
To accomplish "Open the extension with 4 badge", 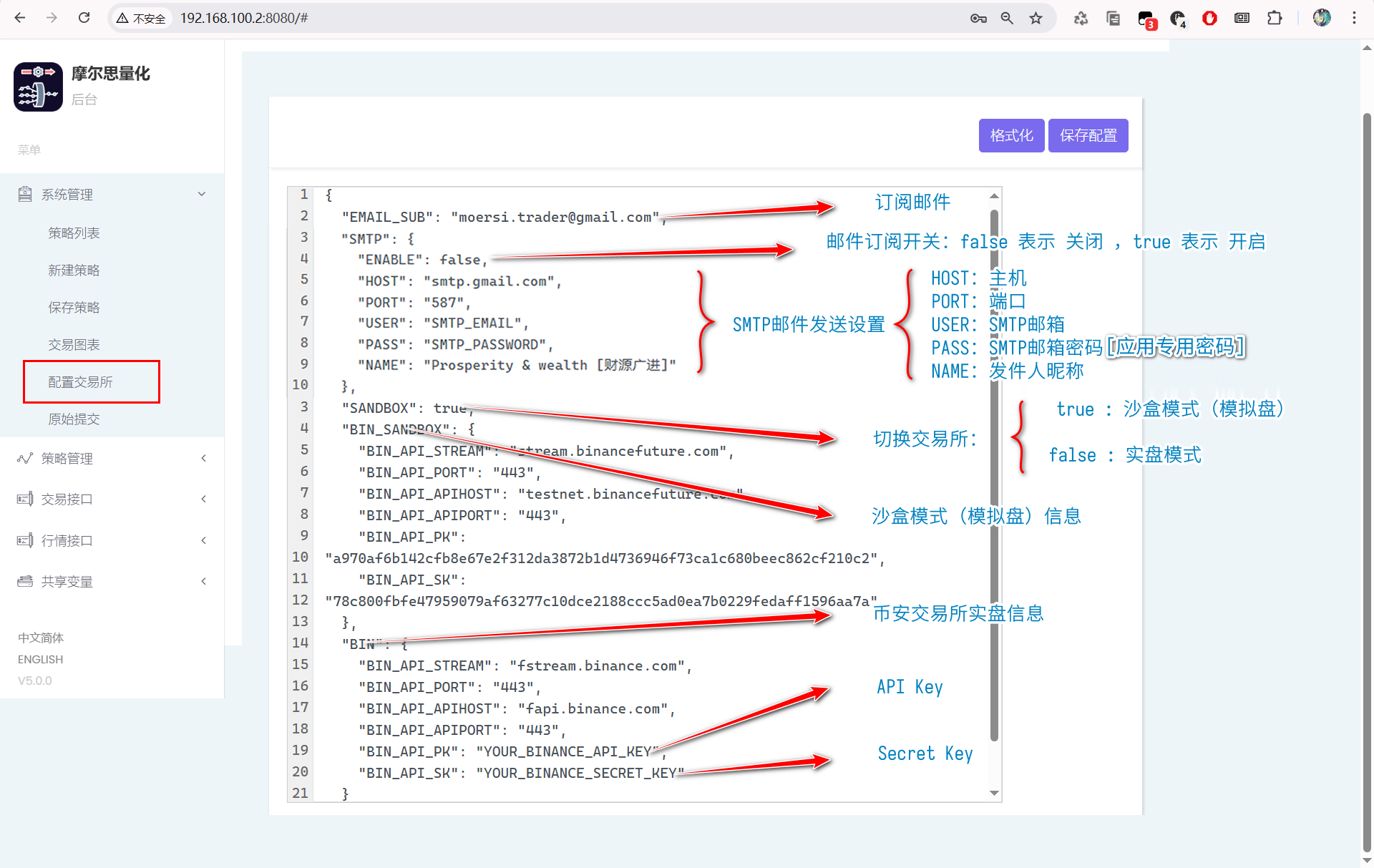I will (x=1178, y=19).
